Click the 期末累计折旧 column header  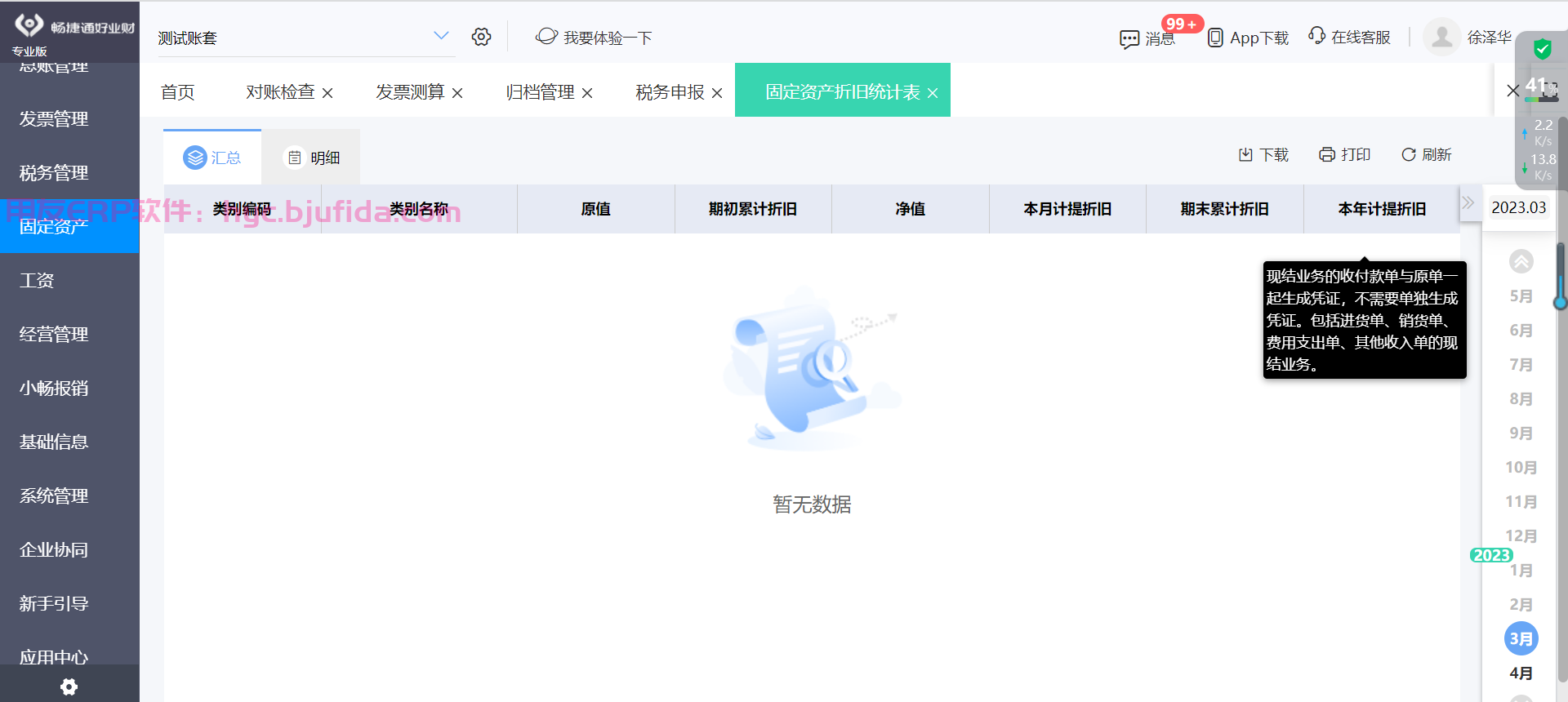1224,209
